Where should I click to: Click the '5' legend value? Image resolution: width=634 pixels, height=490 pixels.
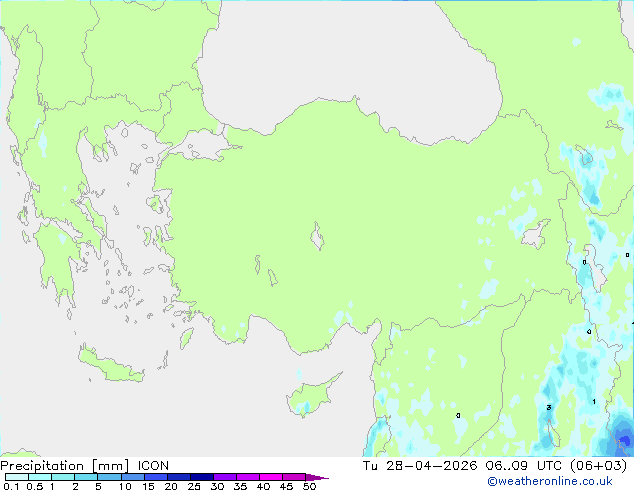98,486
